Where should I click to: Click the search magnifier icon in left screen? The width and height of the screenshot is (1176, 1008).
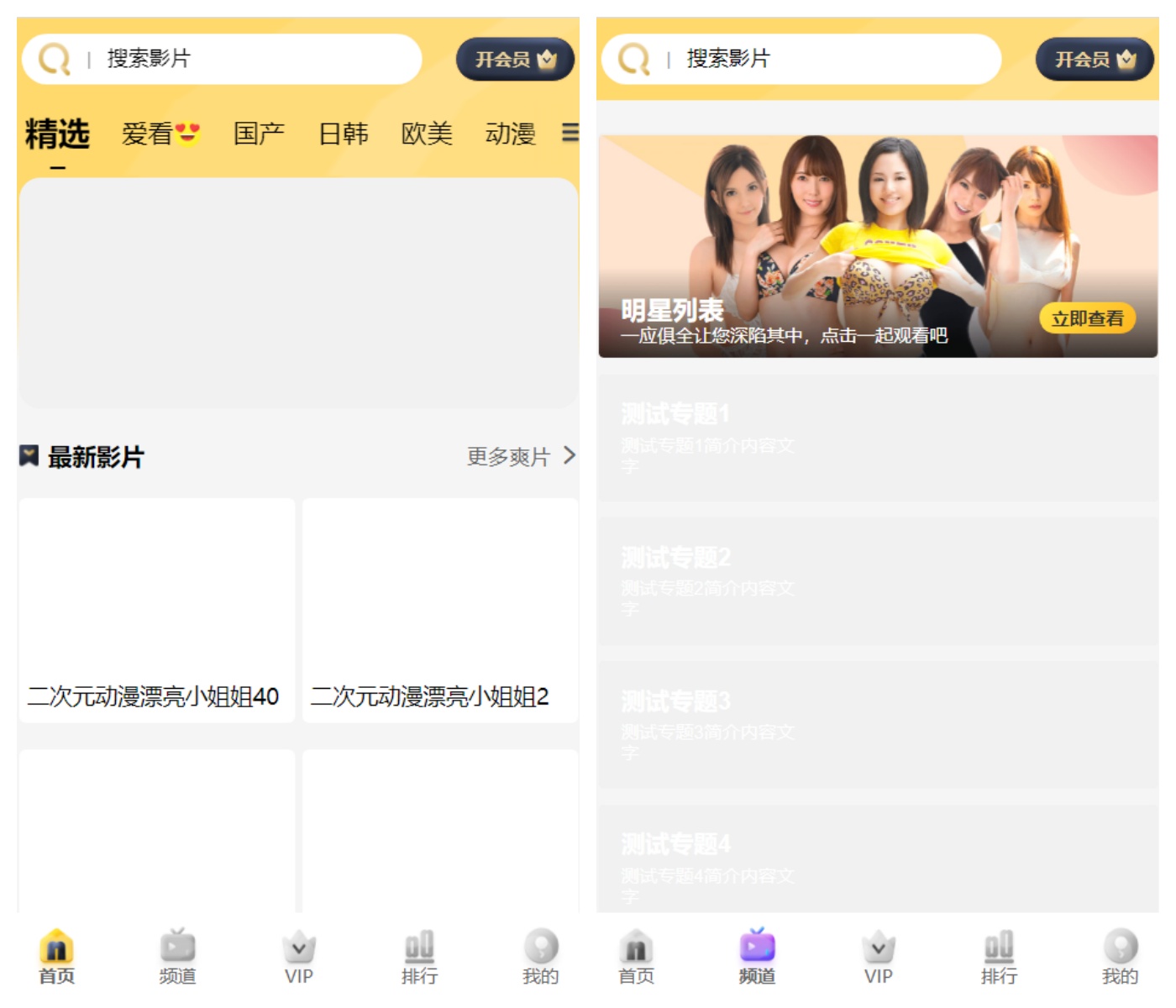[55, 59]
